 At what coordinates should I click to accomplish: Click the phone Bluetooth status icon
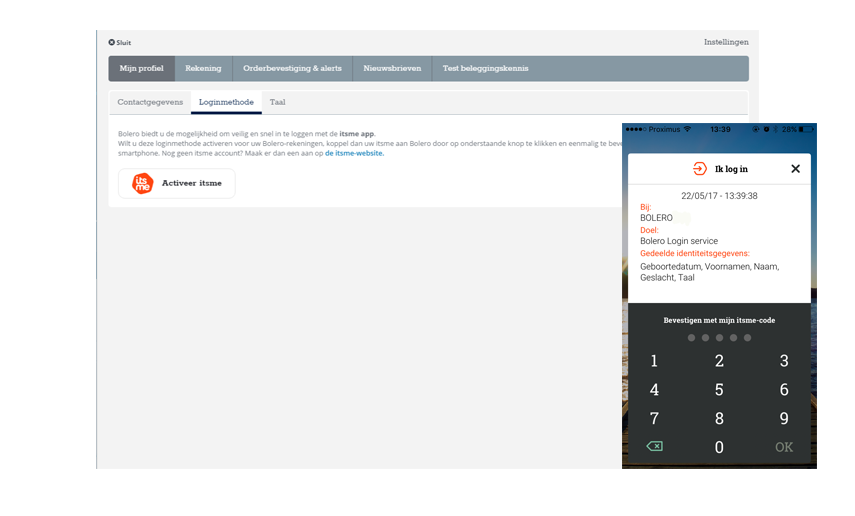click(775, 130)
